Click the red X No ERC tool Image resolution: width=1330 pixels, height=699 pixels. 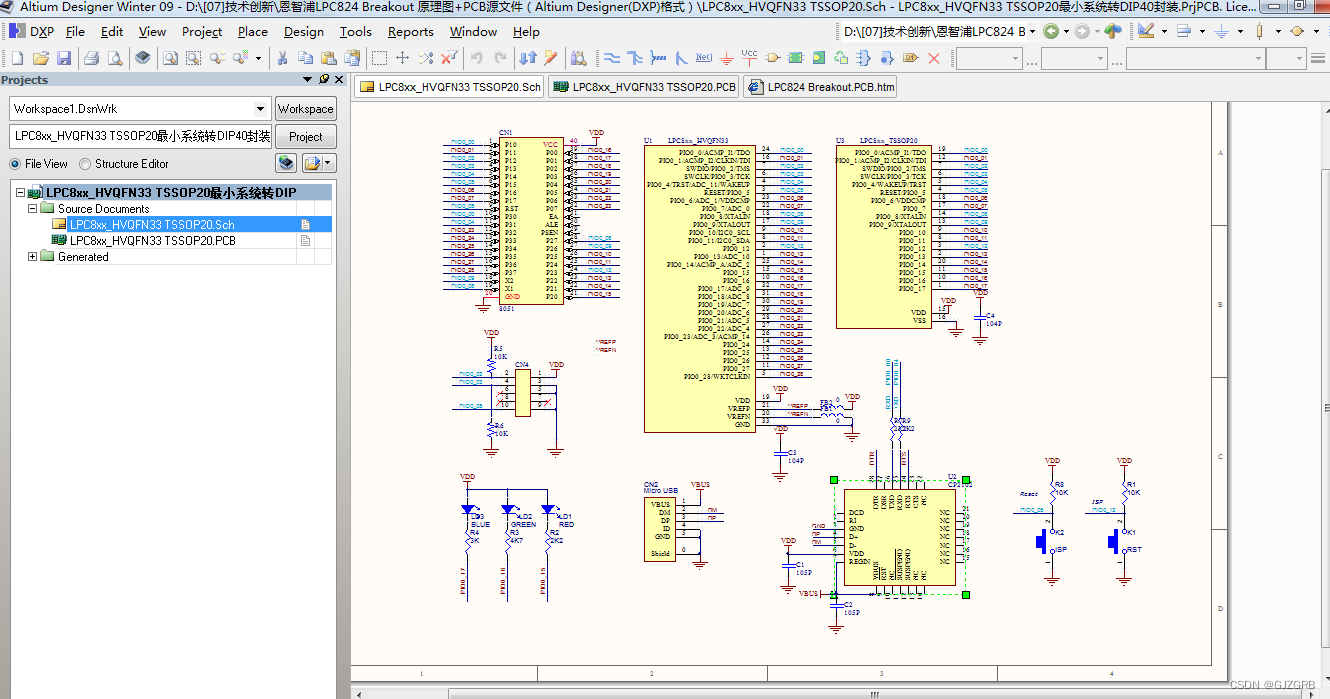[934, 58]
